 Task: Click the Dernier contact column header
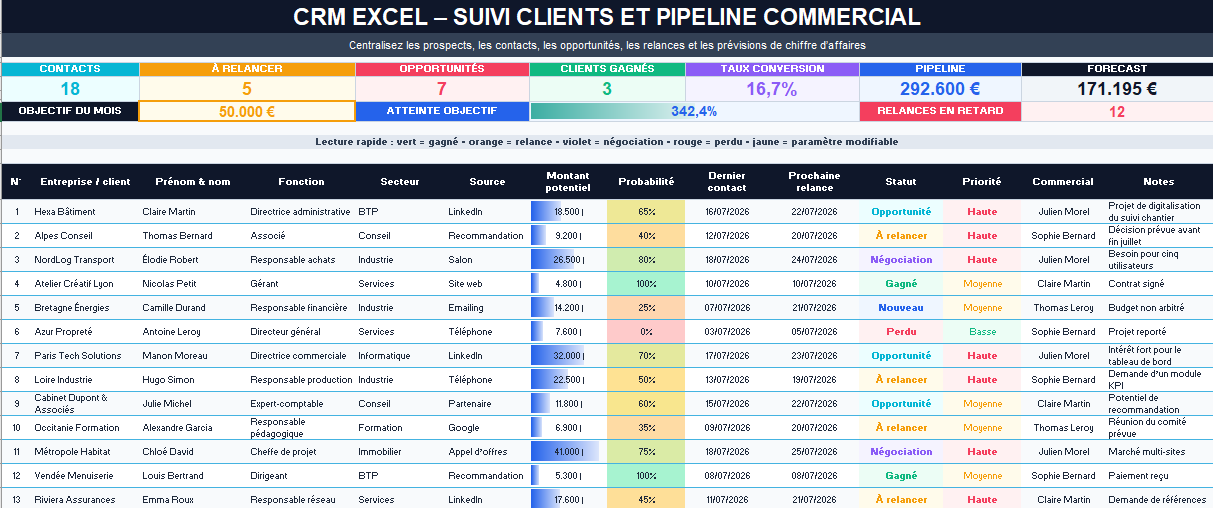pos(726,181)
